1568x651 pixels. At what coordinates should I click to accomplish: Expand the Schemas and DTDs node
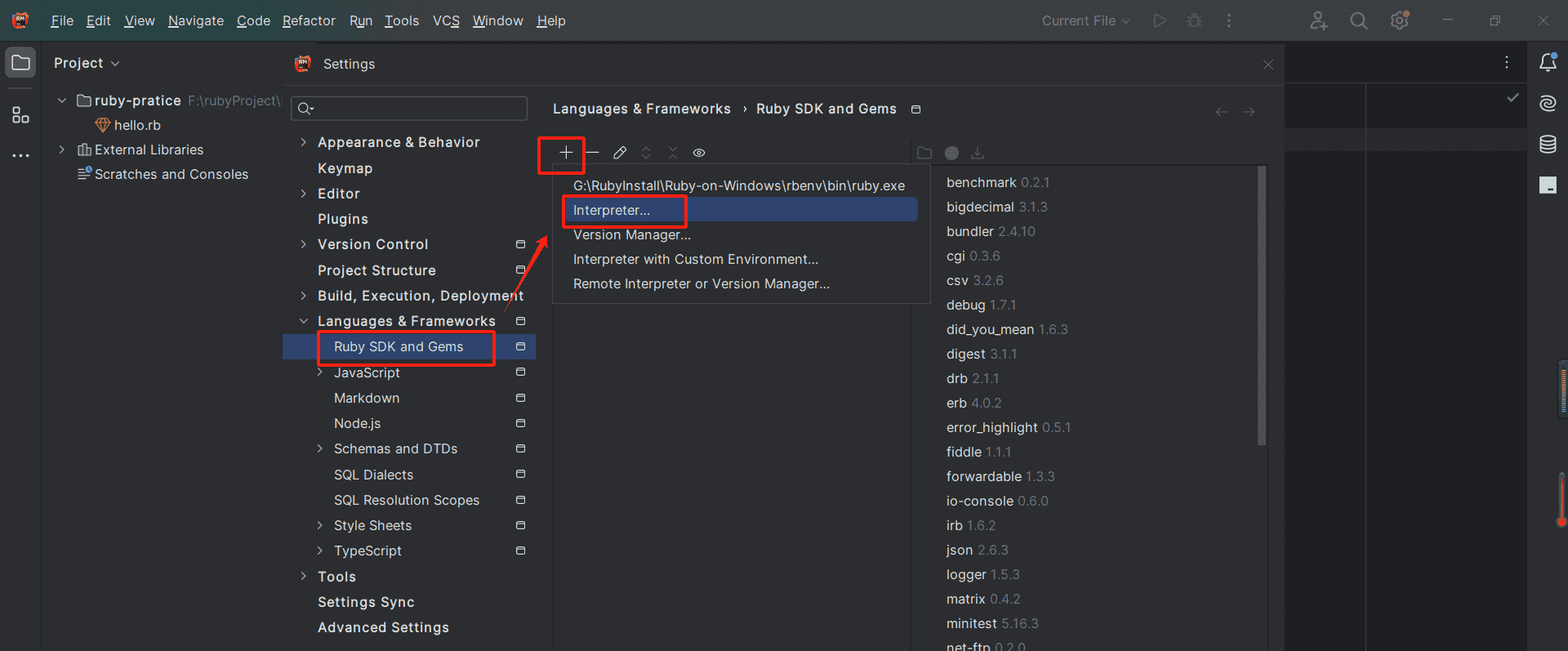tap(320, 448)
